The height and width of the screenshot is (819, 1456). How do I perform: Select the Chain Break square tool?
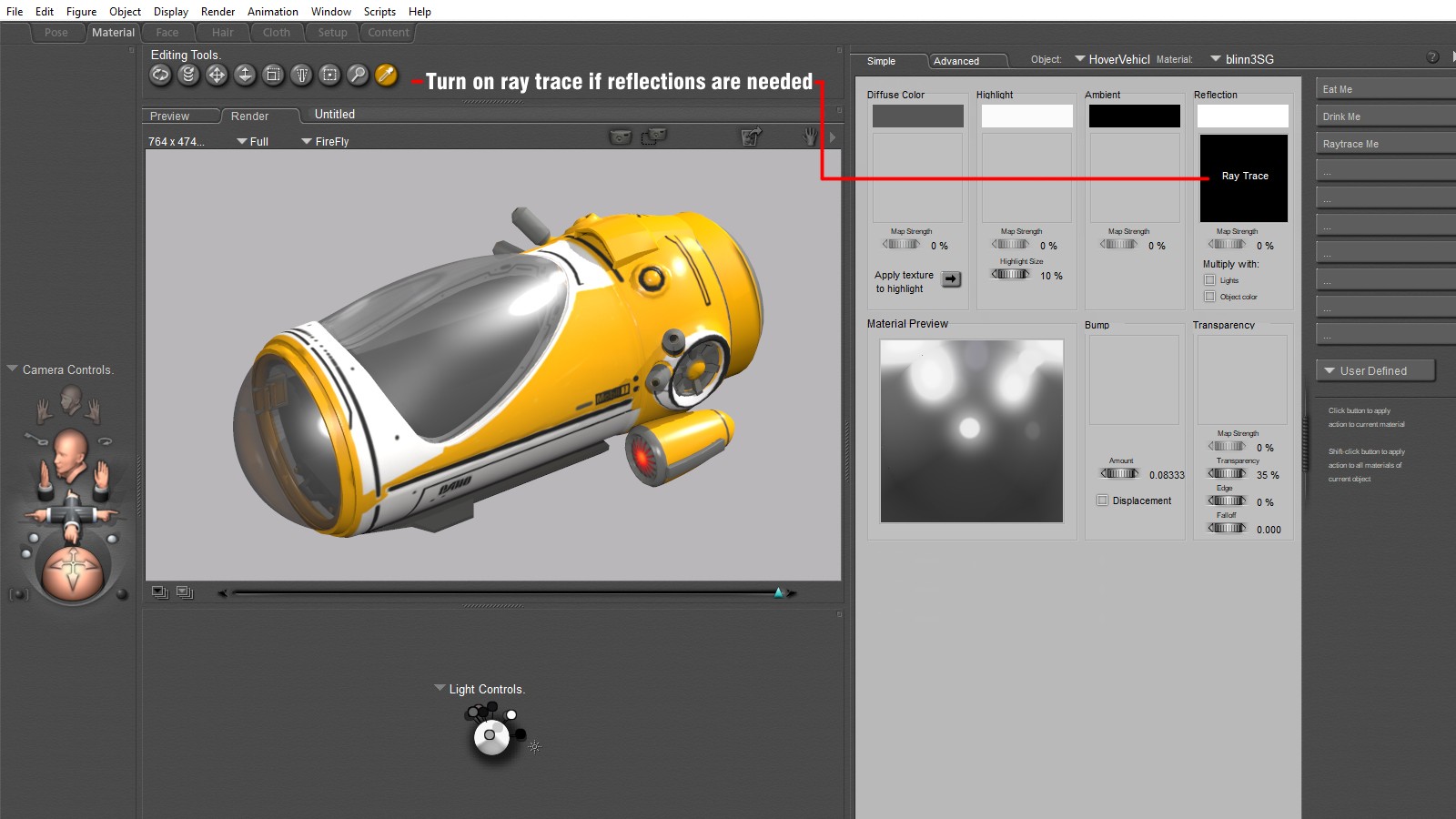(329, 76)
